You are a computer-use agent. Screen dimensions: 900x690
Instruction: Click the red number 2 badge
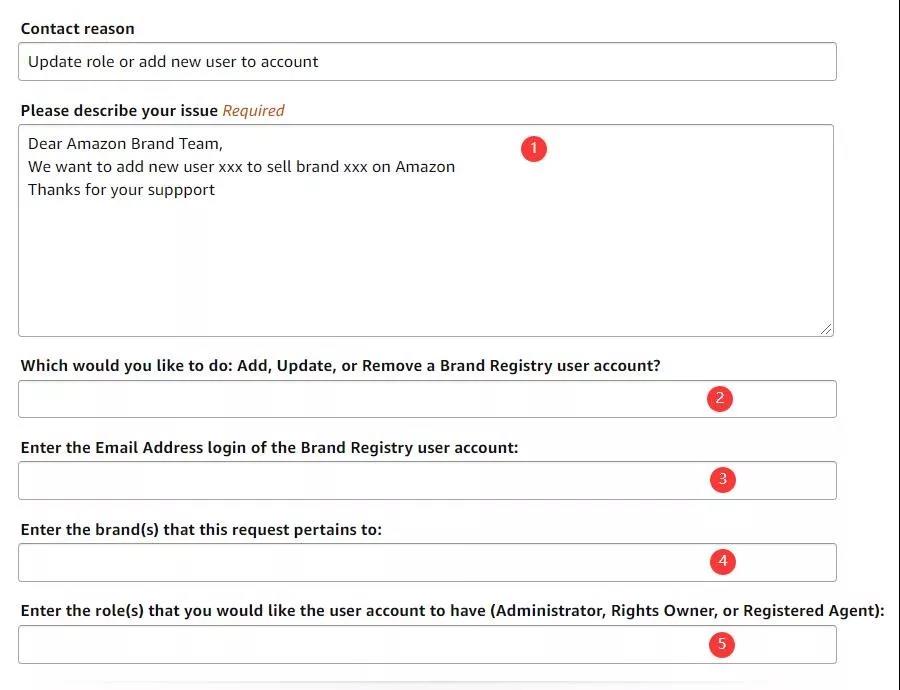point(719,398)
